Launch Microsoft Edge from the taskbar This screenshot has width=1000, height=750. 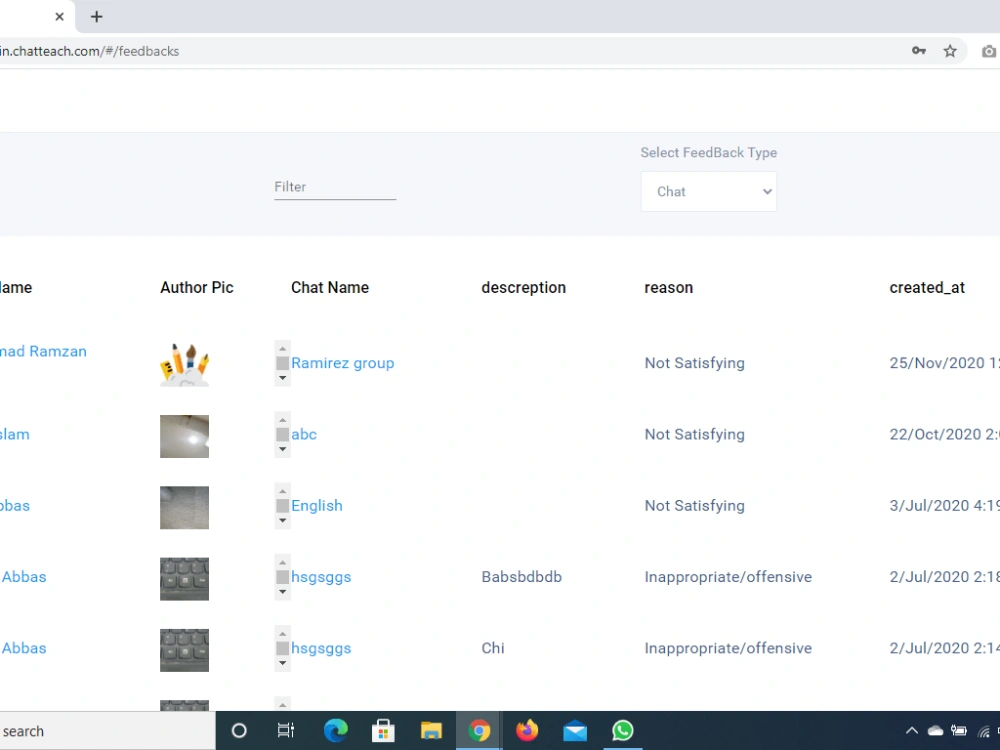[x=335, y=730]
